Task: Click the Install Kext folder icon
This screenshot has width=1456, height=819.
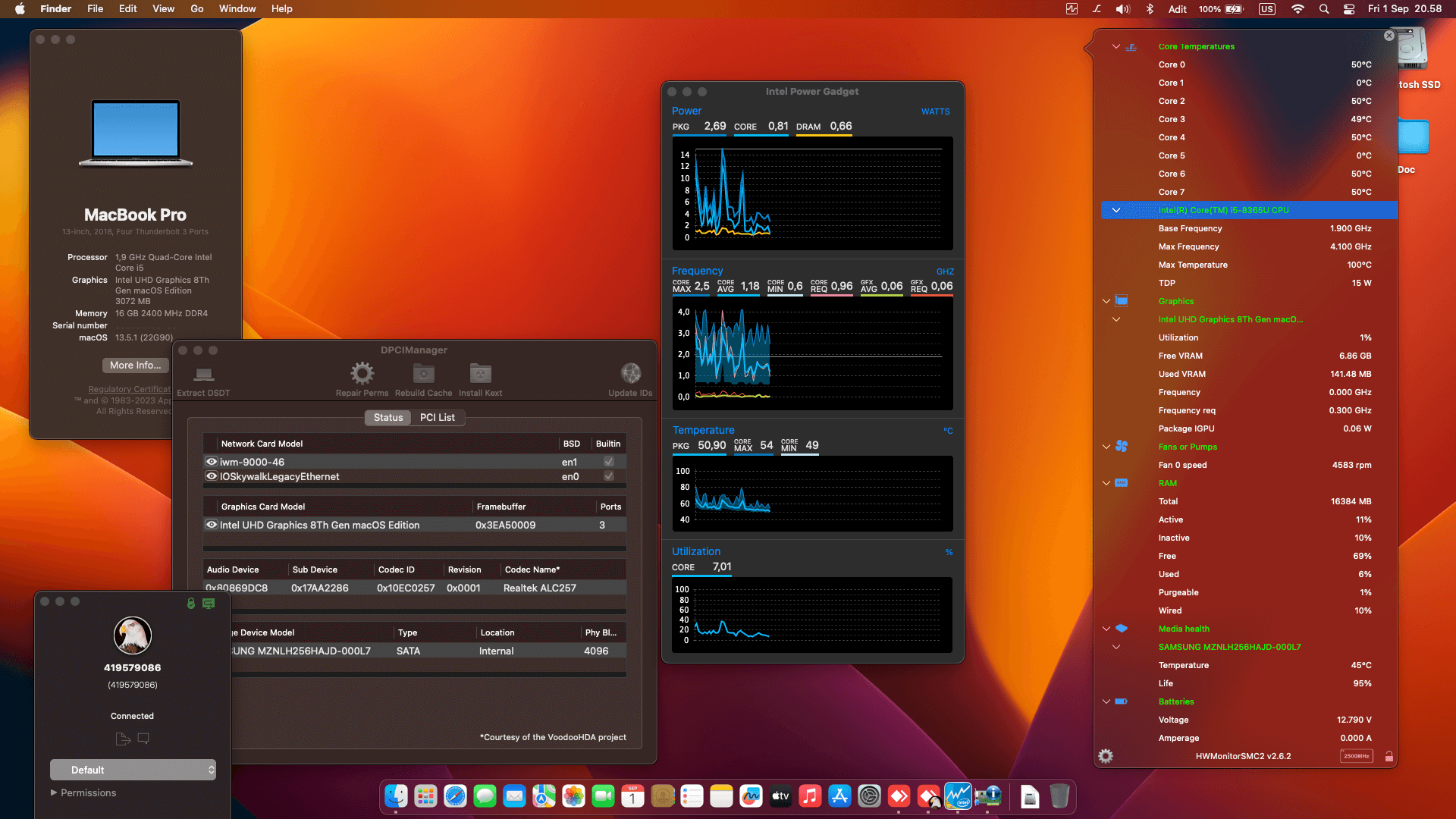Action: tap(479, 373)
